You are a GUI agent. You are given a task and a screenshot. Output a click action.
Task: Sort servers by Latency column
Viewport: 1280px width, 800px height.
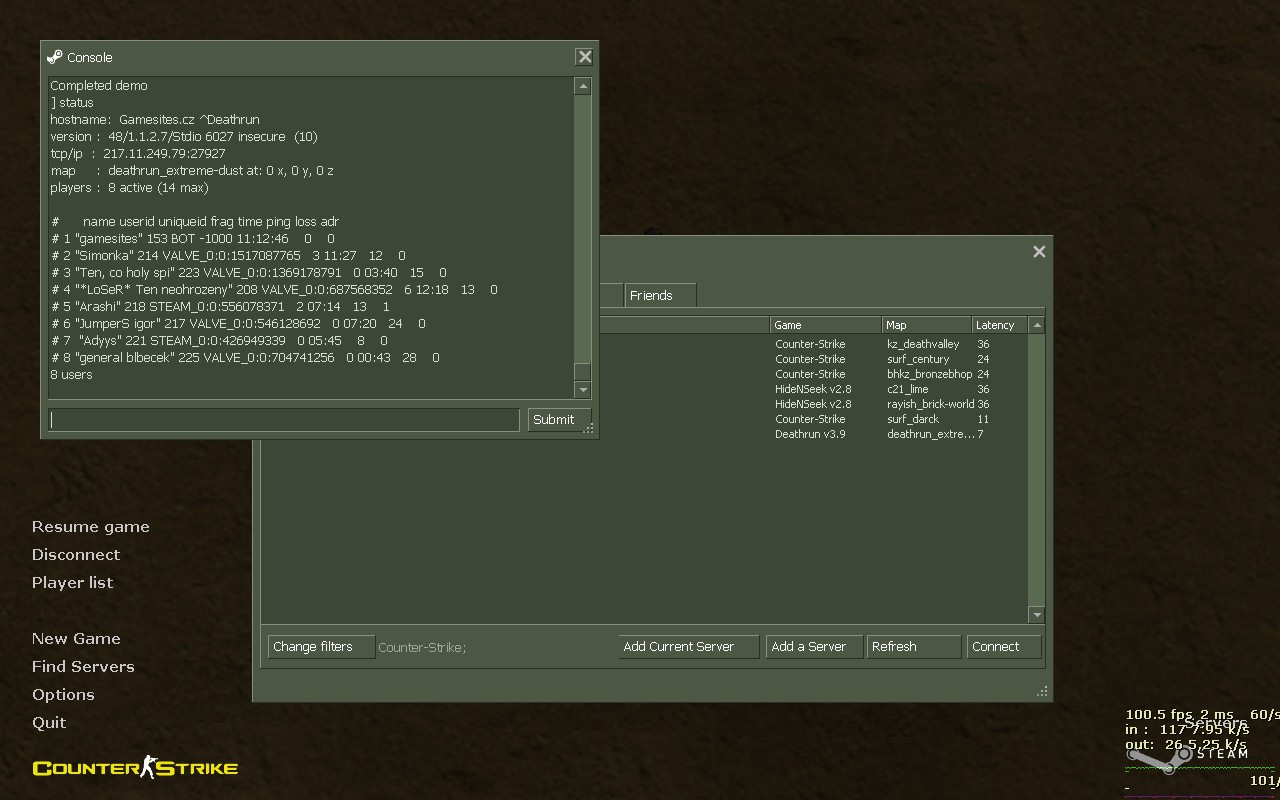click(x=1000, y=325)
